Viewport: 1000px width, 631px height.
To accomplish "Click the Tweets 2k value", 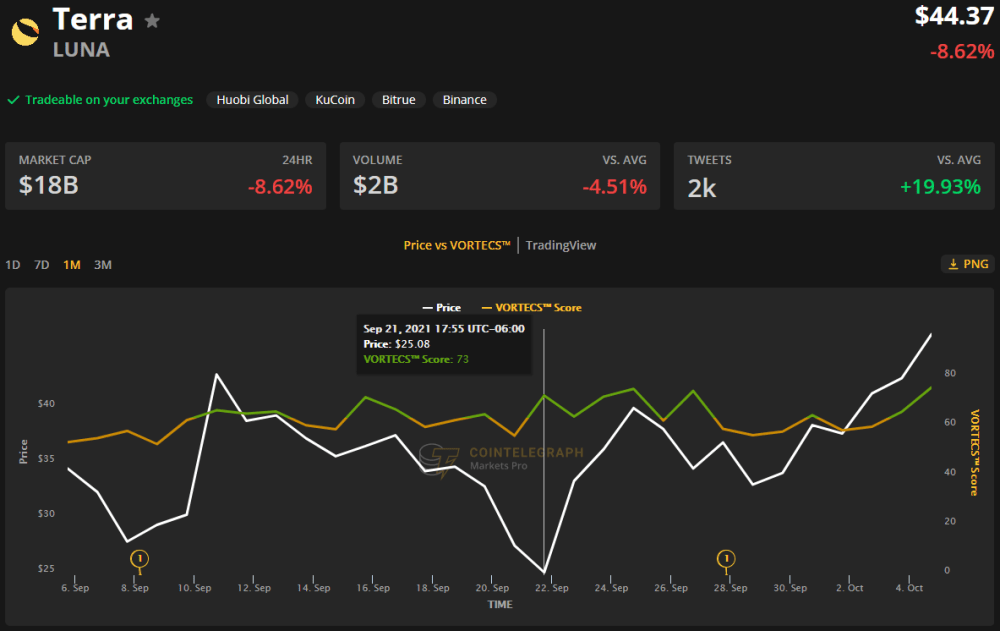I will tap(702, 188).
